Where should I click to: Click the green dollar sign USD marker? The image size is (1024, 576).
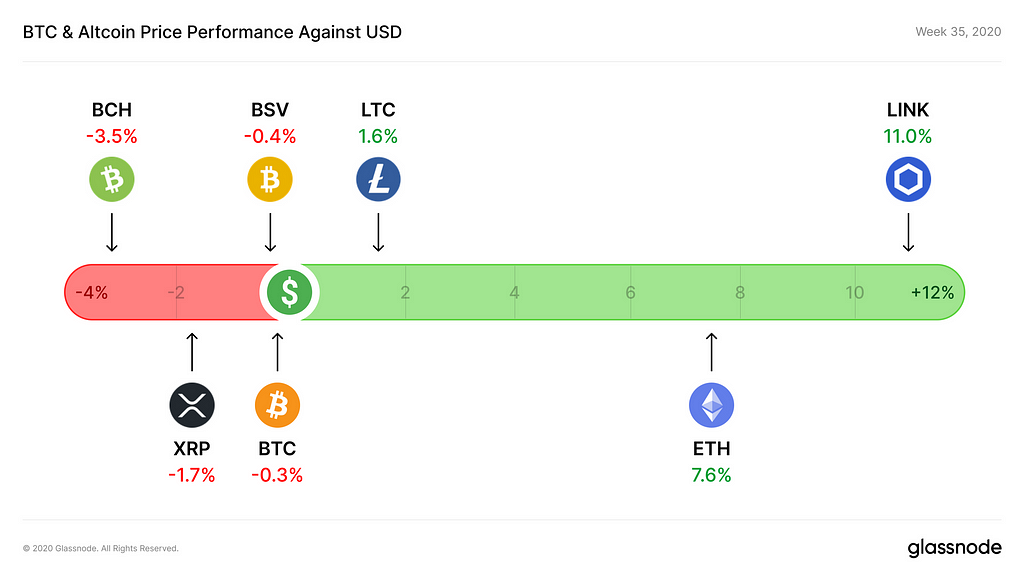pyautogui.click(x=289, y=292)
